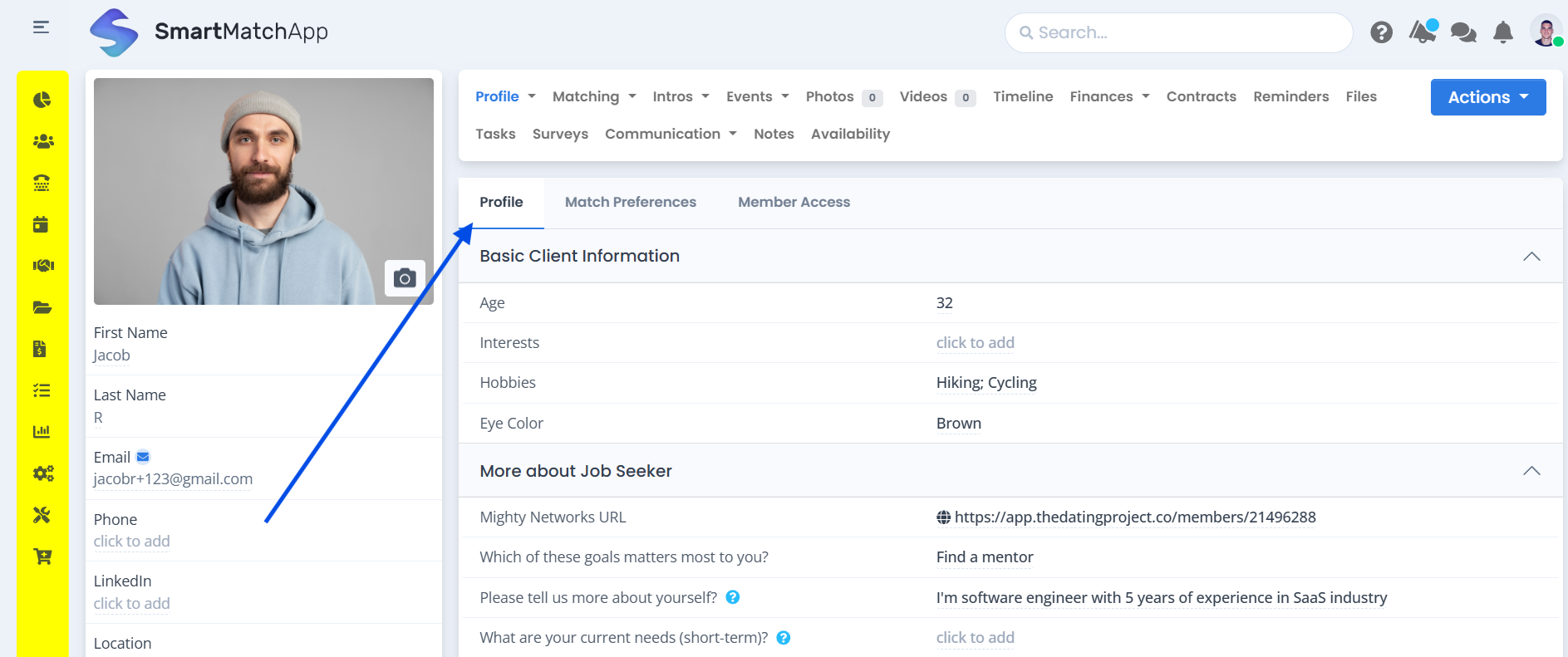This screenshot has width=1568, height=657.
Task: Edit the First Name value Jacob
Action: (x=111, y=355)
